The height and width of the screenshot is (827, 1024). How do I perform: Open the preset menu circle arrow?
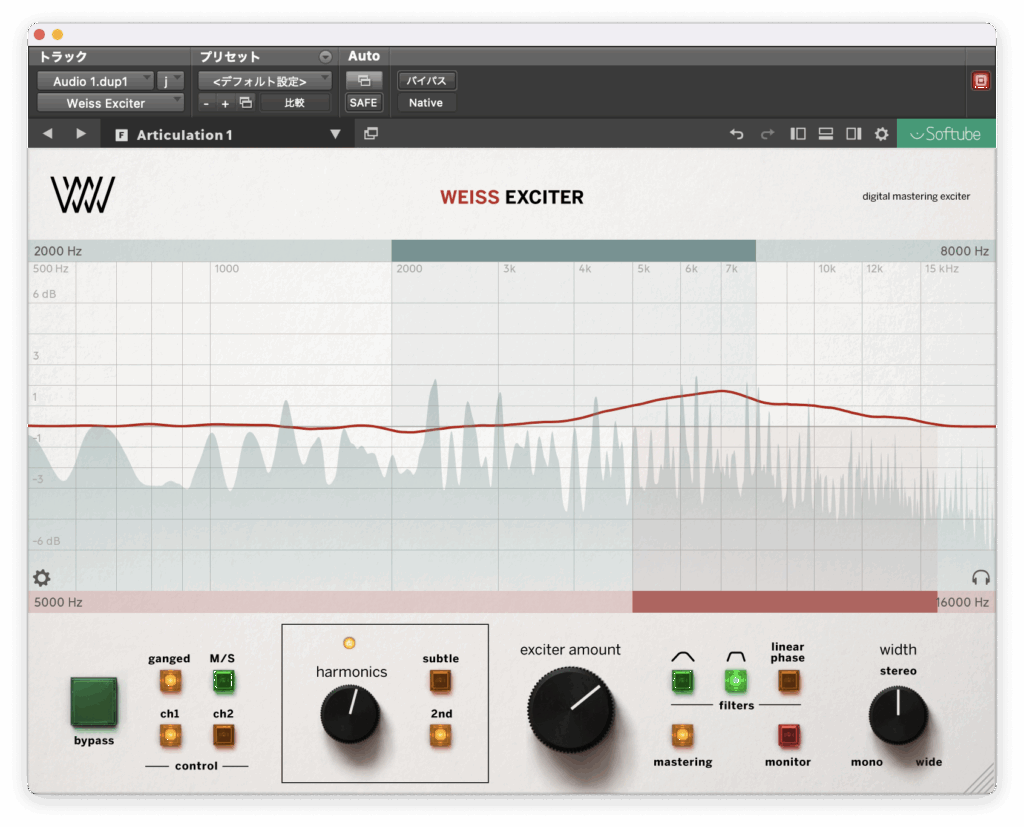tap(325, 57)
